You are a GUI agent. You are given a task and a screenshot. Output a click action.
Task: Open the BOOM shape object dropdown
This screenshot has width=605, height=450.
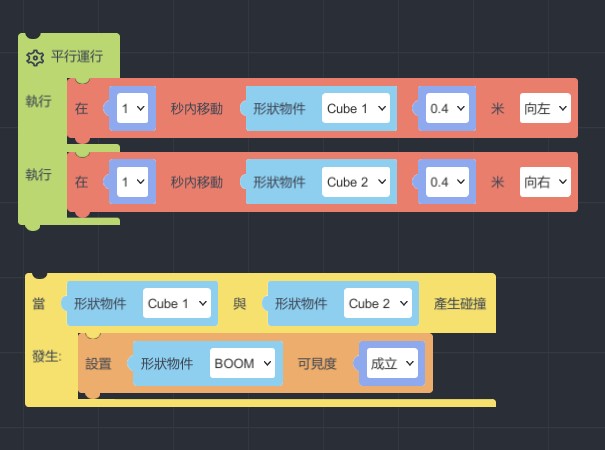pos(242,364)
